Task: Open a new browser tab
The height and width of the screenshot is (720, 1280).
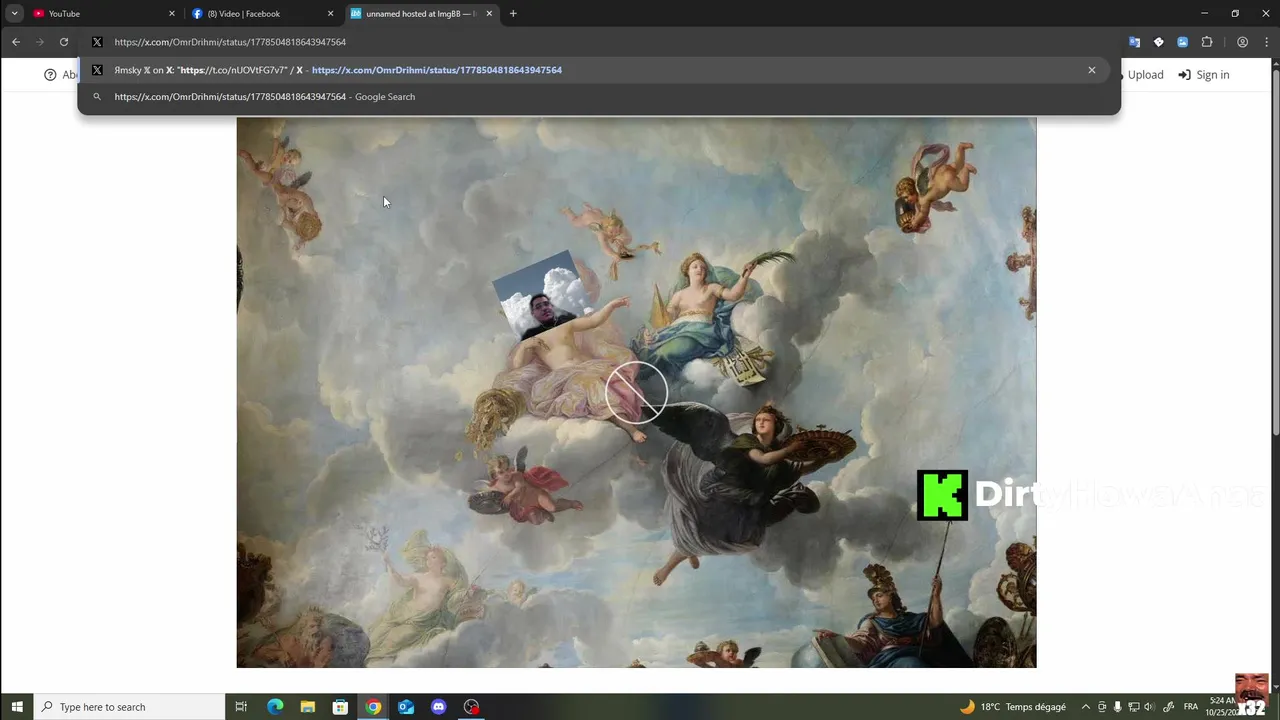Action: click(x=513, y=14)
